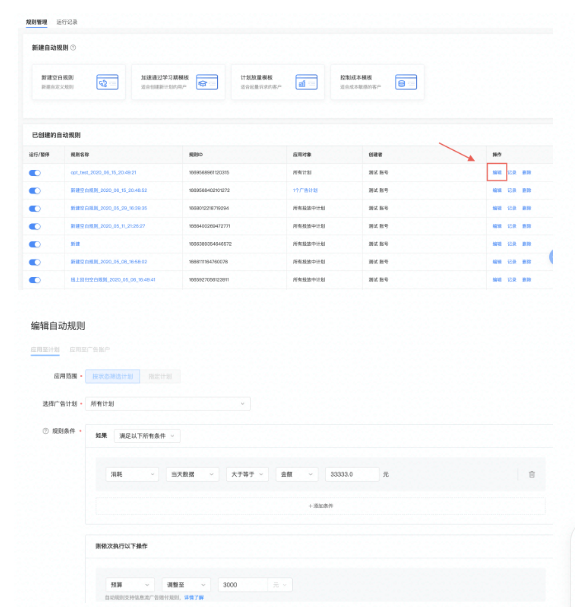Viewport: 584px width, 613px height.
Task: Open the 详情了解 link below the budget row
Action: (194, 597)
